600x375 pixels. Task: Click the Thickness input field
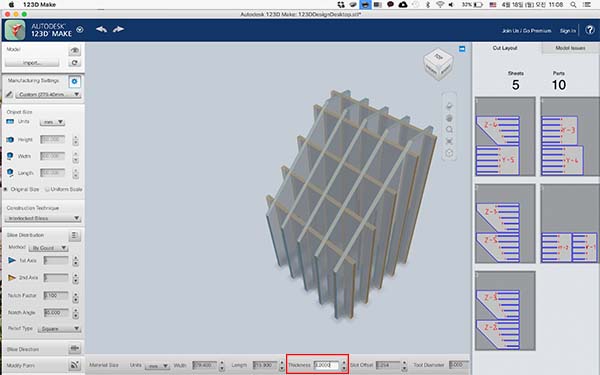click(326, 365)
